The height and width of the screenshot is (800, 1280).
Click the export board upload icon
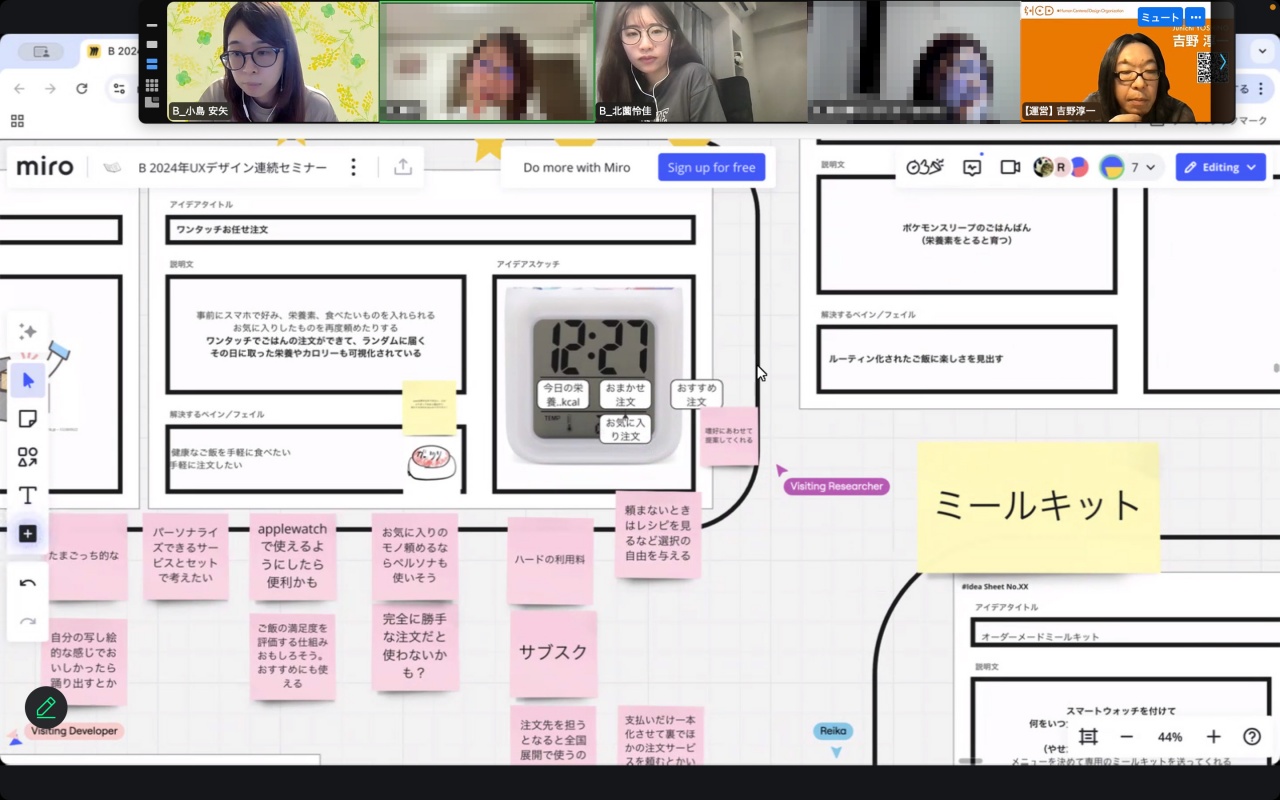point(403,167)
